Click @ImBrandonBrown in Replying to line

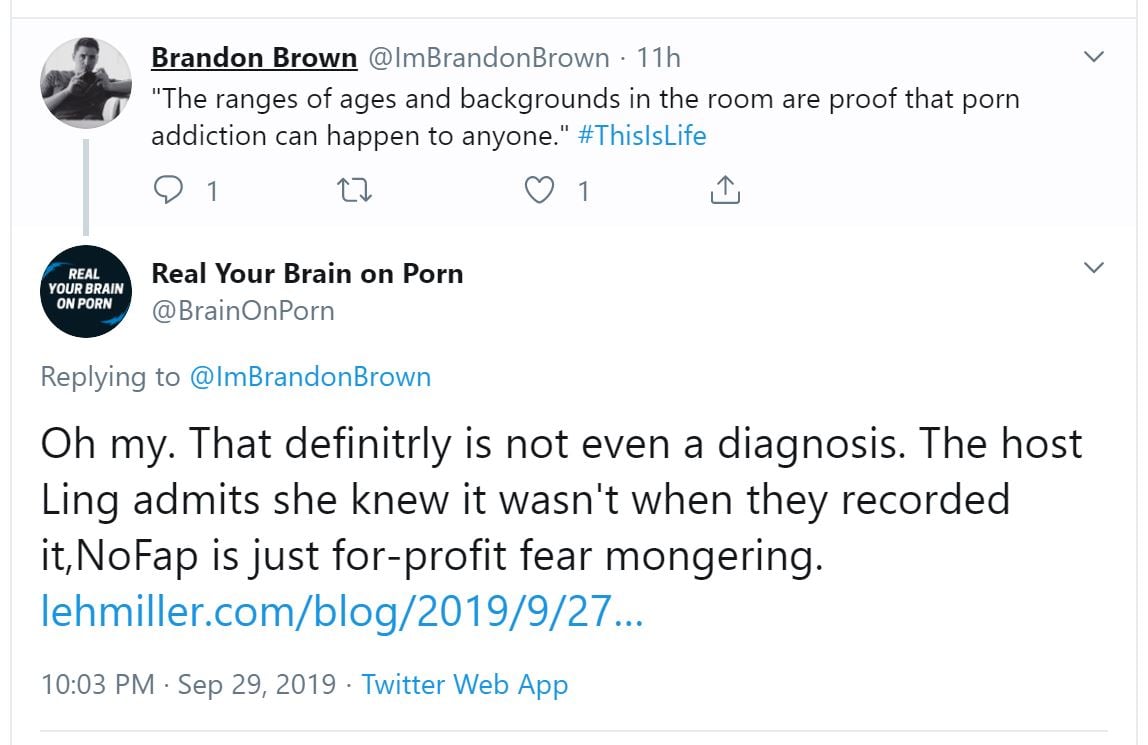(309, 377)
